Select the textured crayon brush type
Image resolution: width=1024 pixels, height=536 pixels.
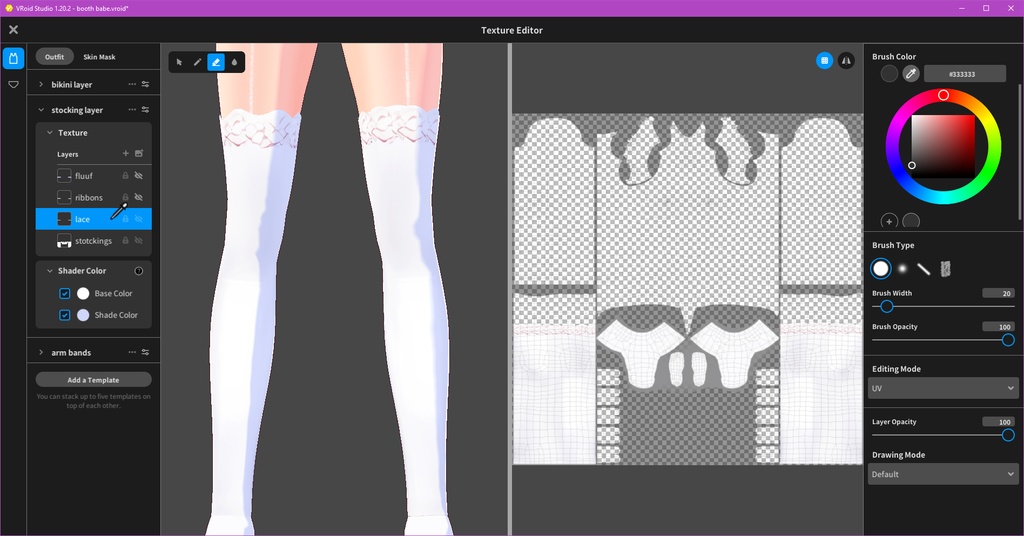tap(945, 268)
